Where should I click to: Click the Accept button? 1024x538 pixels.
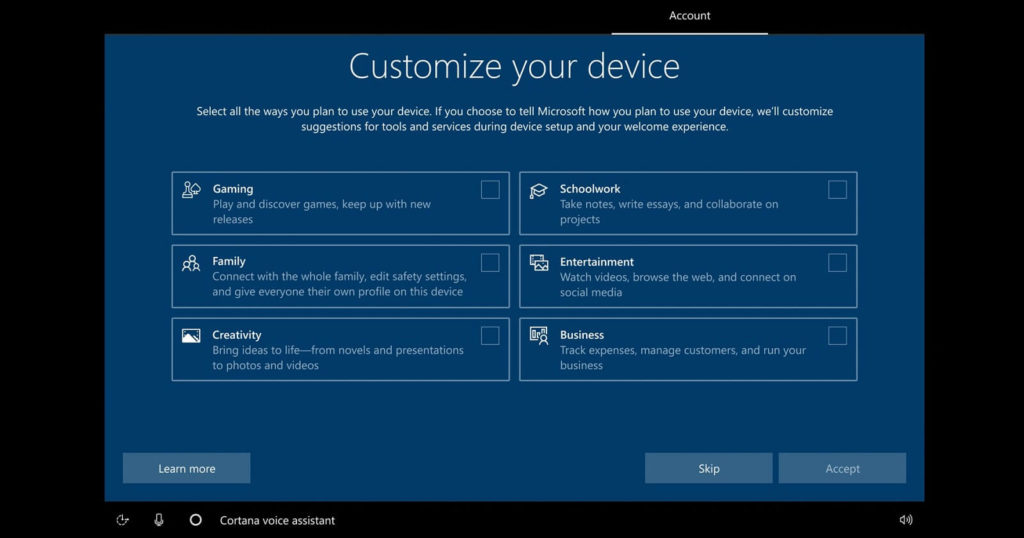[x=842, y=468]
